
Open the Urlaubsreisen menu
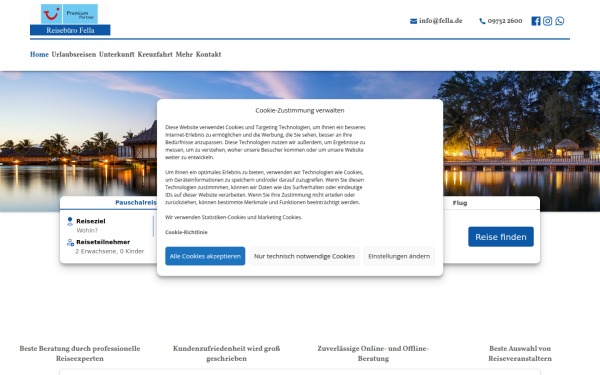pyautogui.click(x=74, y=54)
